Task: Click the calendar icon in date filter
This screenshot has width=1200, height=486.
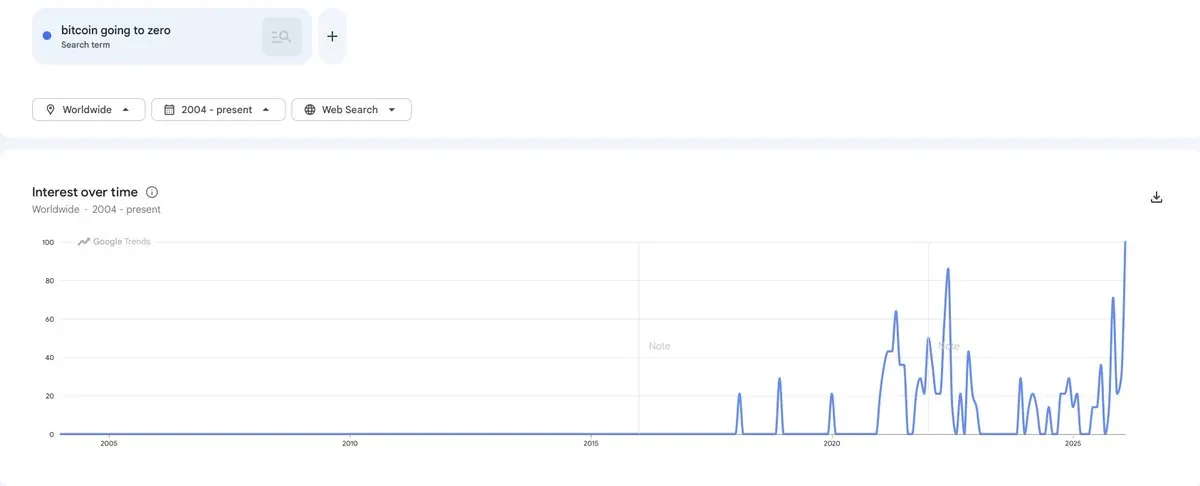Action: 169,110
